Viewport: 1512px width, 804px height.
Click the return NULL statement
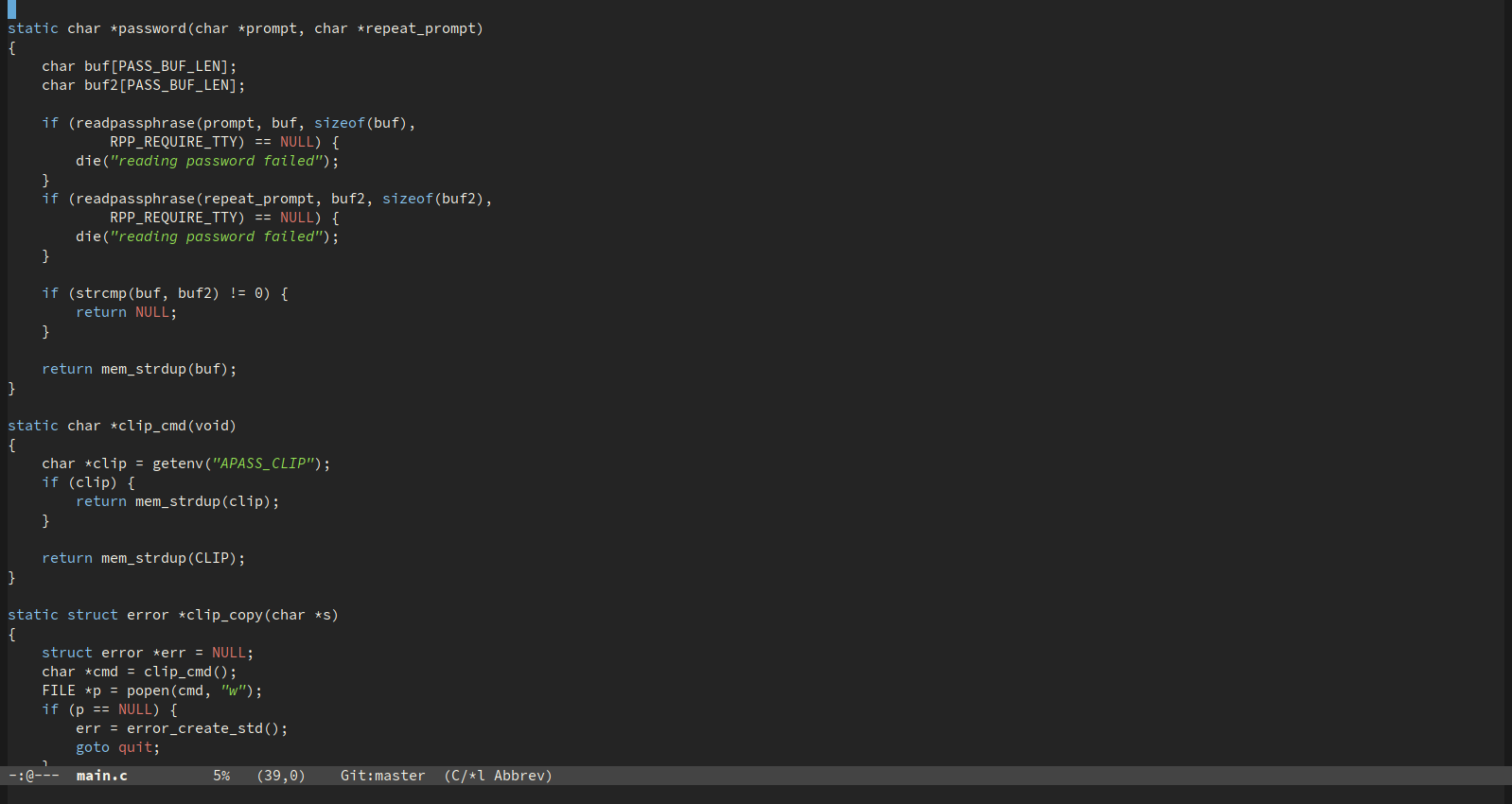coord(126,312)
